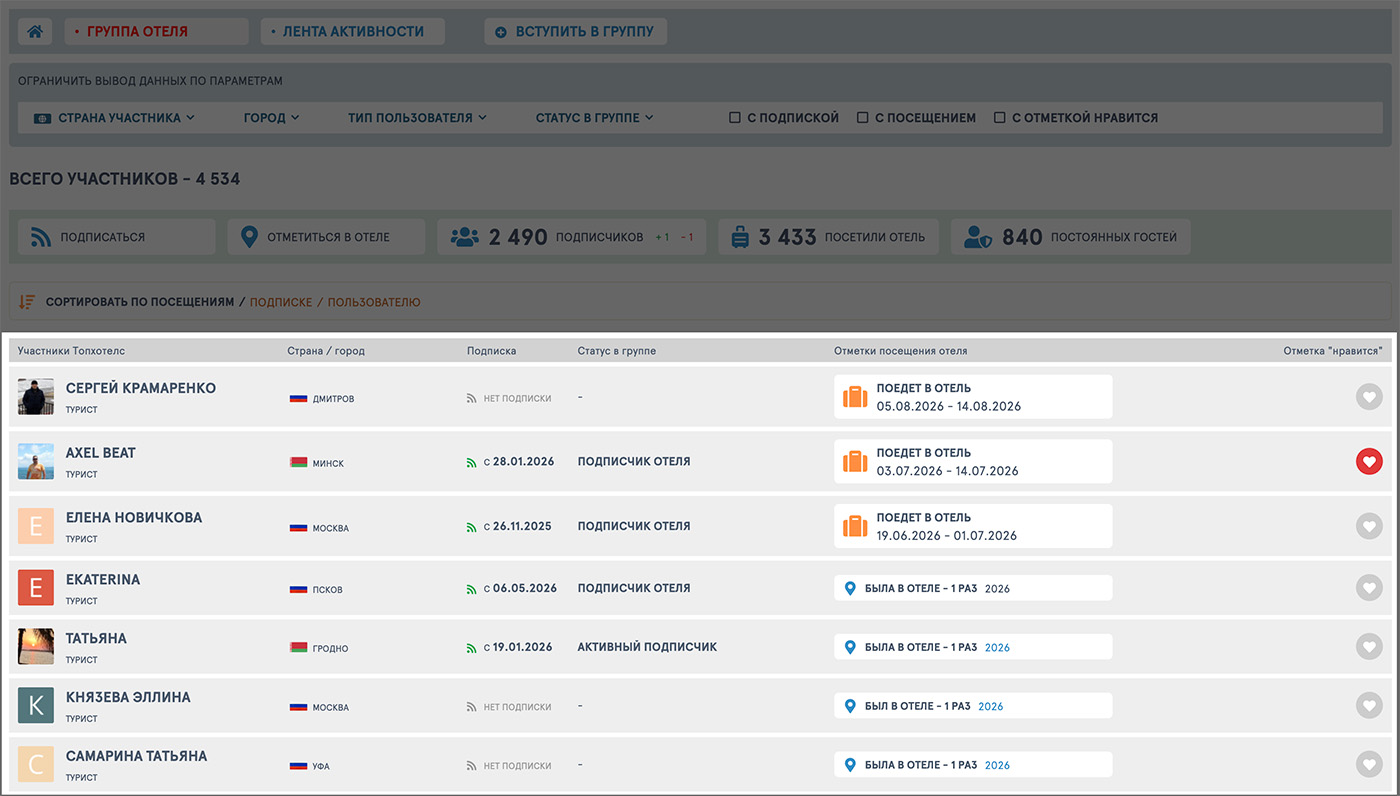
Task: Click the suitcase icon in Елена Новичкова row
Action: coord(855,526)
